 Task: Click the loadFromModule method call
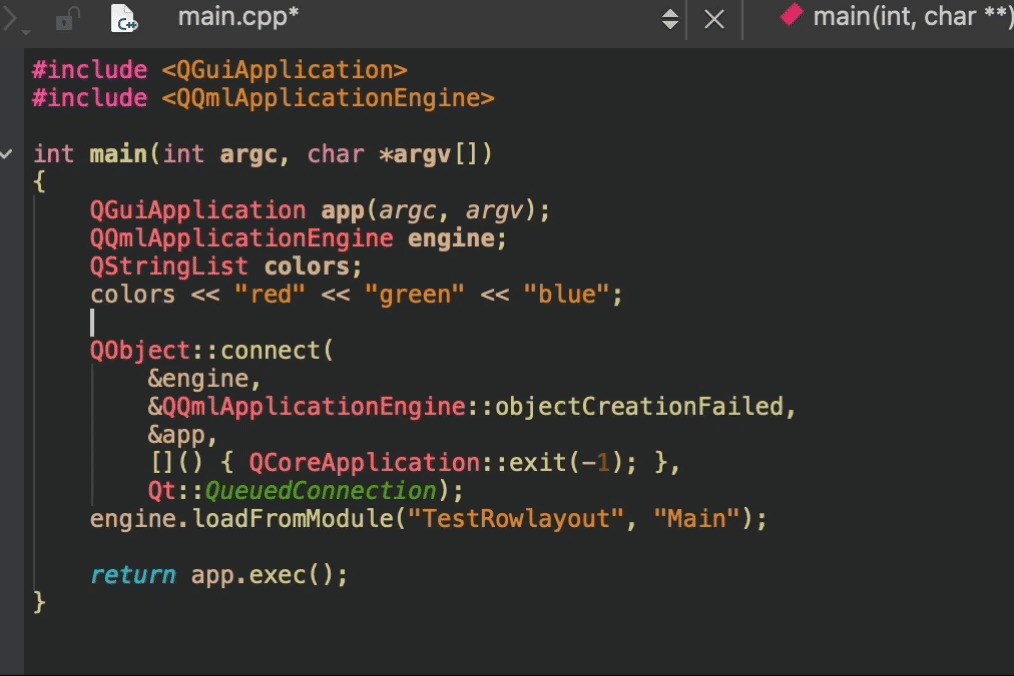point(294,519)
